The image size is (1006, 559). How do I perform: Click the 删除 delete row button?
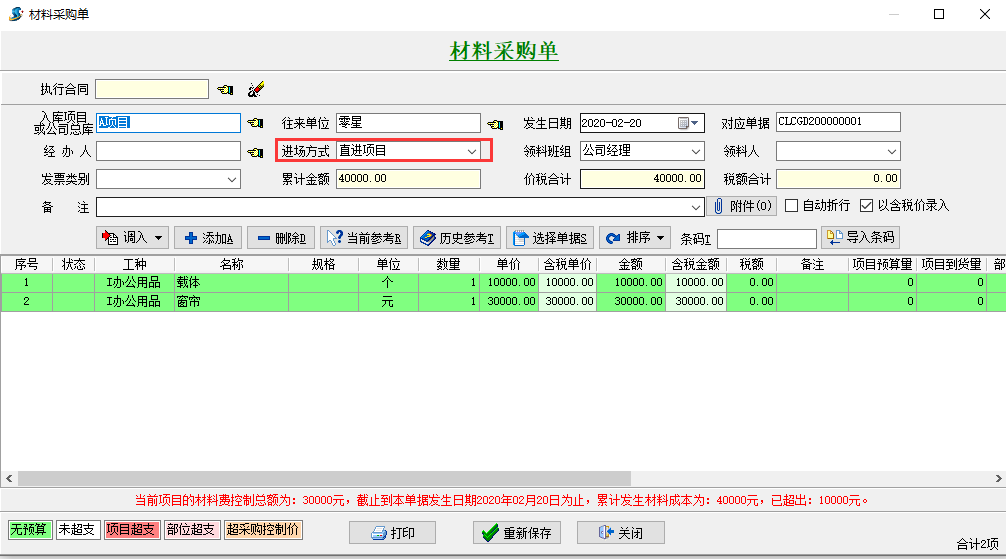tap(280, 238)
